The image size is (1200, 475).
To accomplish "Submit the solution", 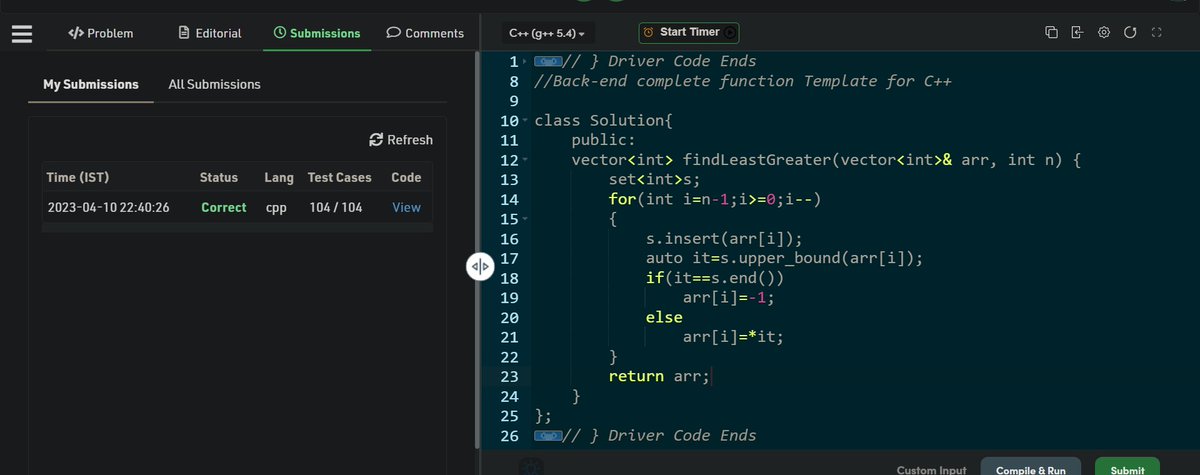I will (1127, 470).
